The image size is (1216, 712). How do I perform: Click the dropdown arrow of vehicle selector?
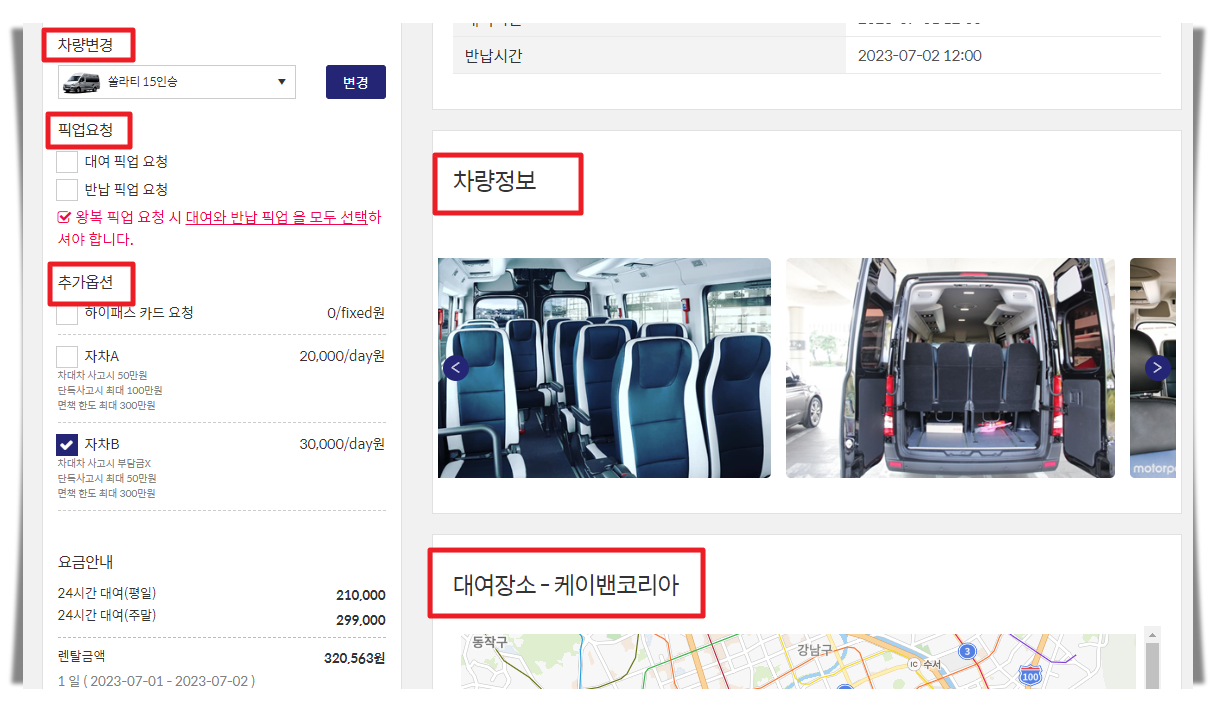[x=282, y=82]
